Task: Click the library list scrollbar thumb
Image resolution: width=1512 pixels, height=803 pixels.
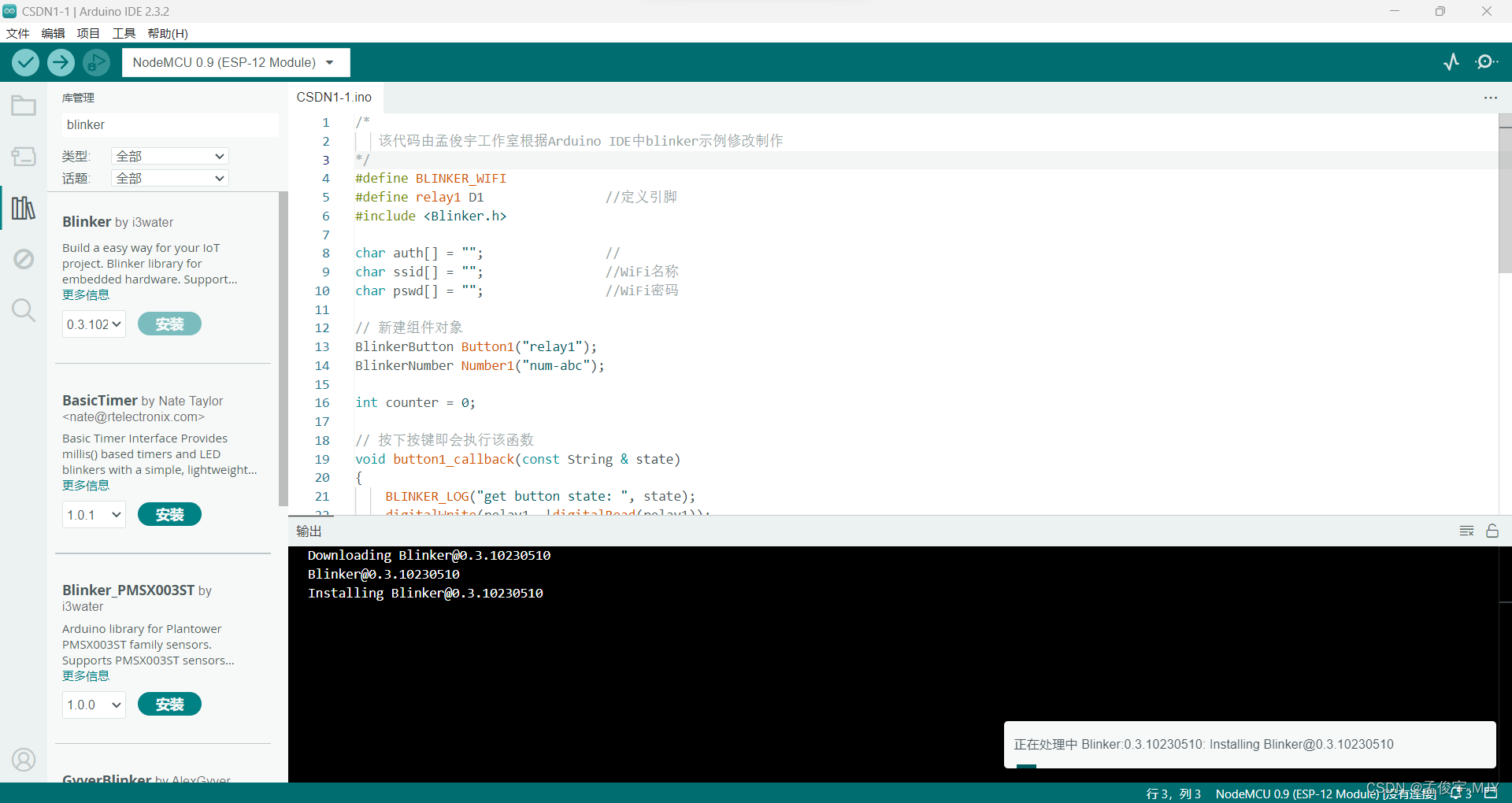Action: click(x=283, y=349)
